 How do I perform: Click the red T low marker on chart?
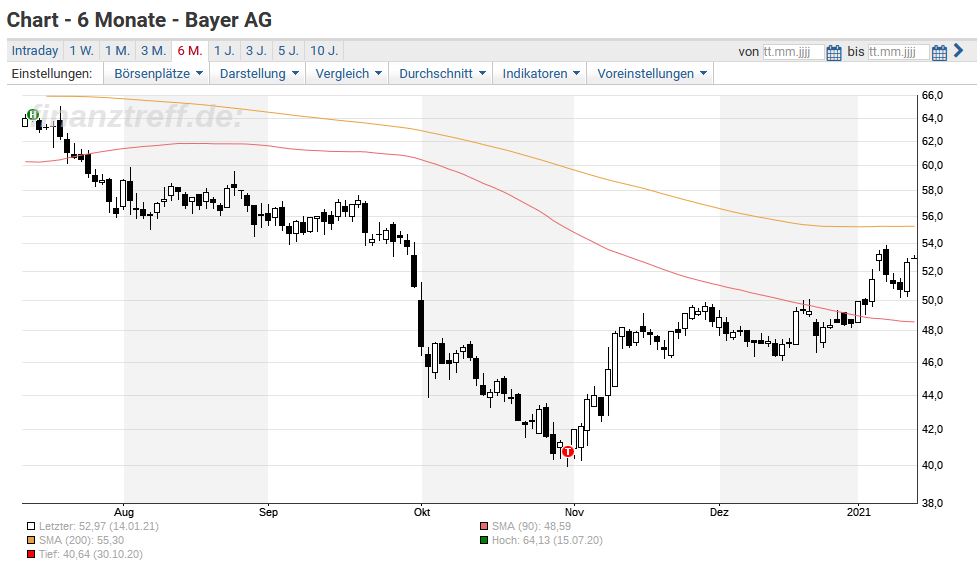click(x=568, y=451)
